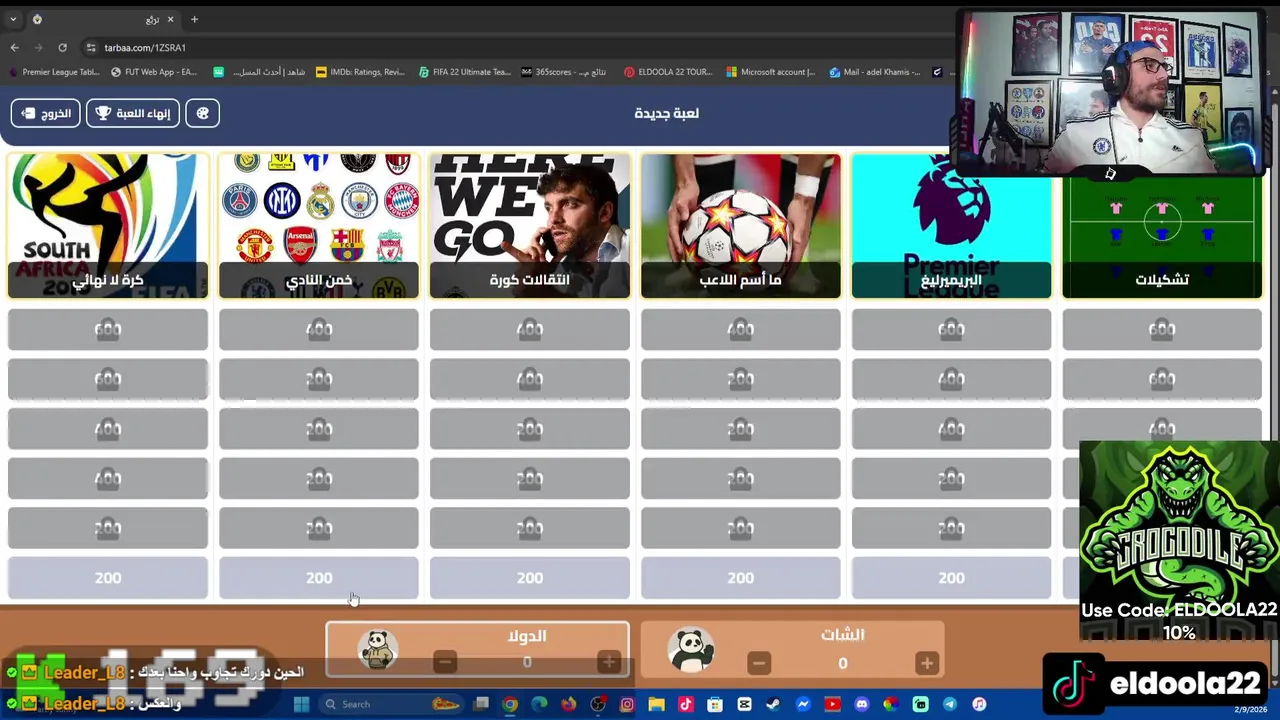
Task: Click the إنهاء اللعبة trophy button
Action: click(133, 113)
